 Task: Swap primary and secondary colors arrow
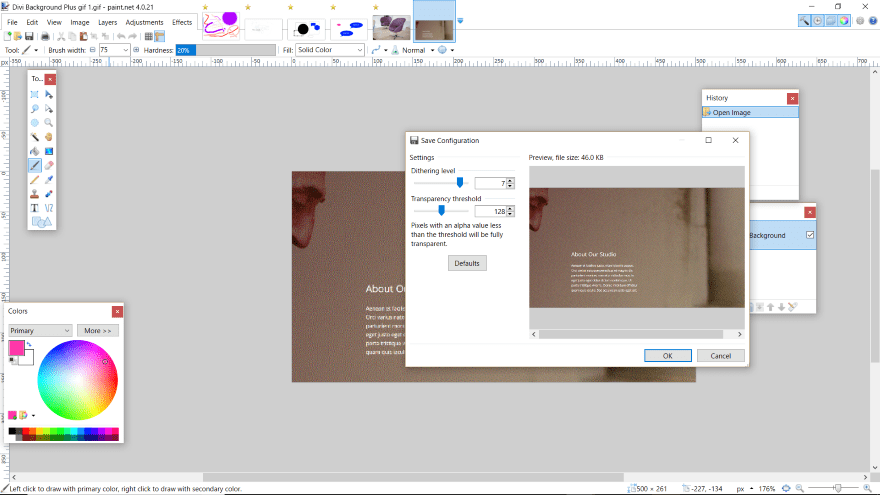(29, 345)
